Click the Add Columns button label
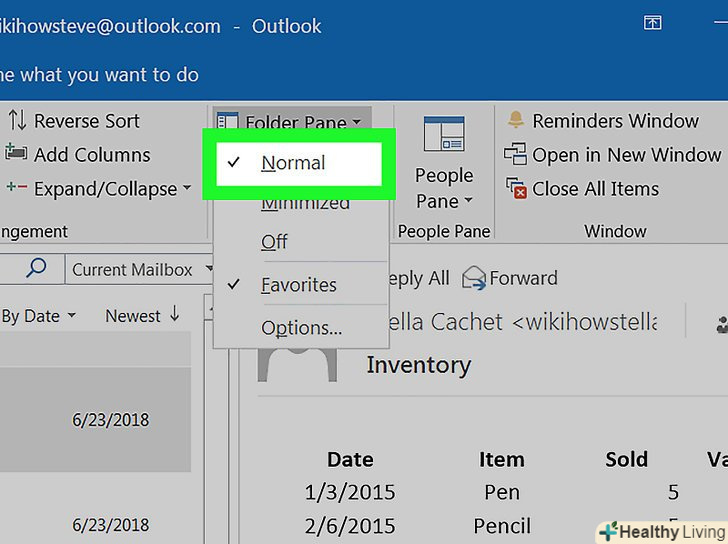Viewport: 728px width, 544px height. (92, 155)
